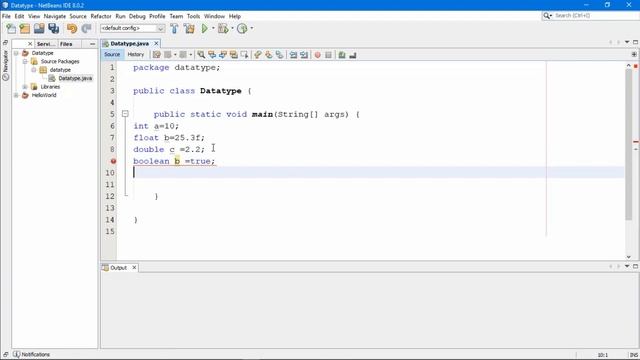
Task: Close the Output panel tab
Action: 134,268
